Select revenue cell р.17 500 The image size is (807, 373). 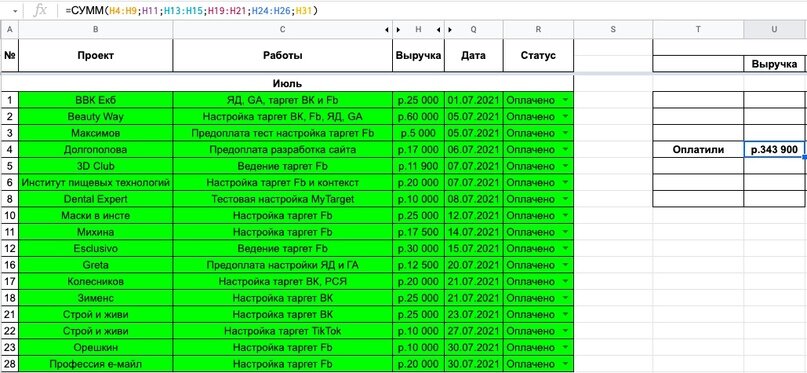point(418,232)
